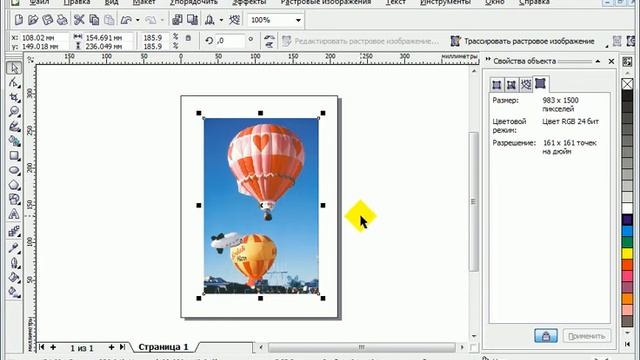640x360 pixels.
Task: Click the application launcher icon
Action: pyautogui.click(x=209, y=20)
